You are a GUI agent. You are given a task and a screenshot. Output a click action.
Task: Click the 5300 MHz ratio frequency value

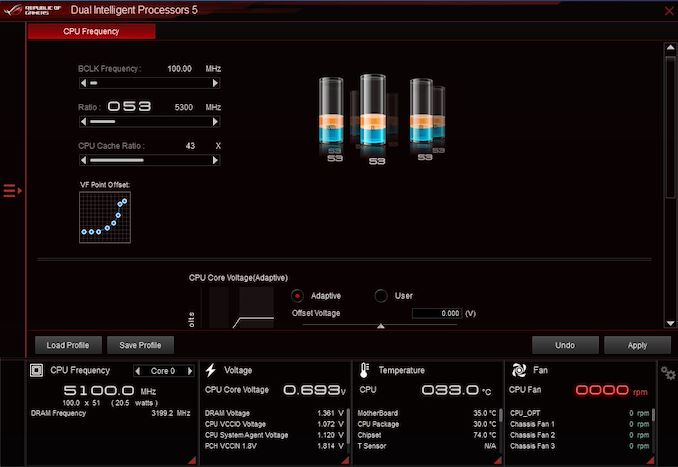point(184,107)
